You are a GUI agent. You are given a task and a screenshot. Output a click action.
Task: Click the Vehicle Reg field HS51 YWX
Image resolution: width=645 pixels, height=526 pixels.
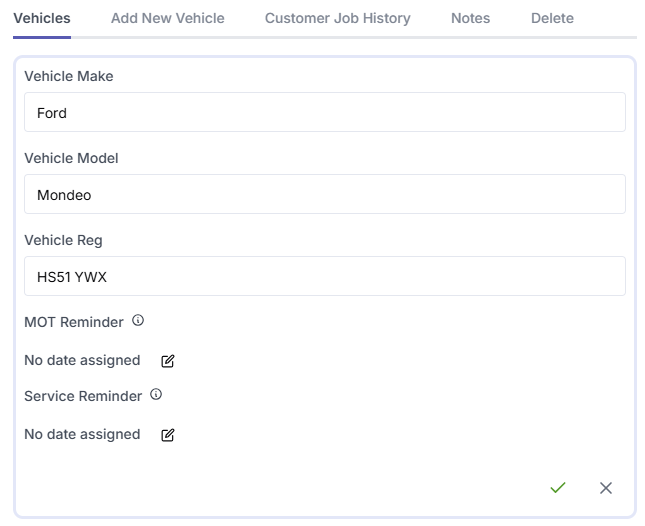click(324, 277)
